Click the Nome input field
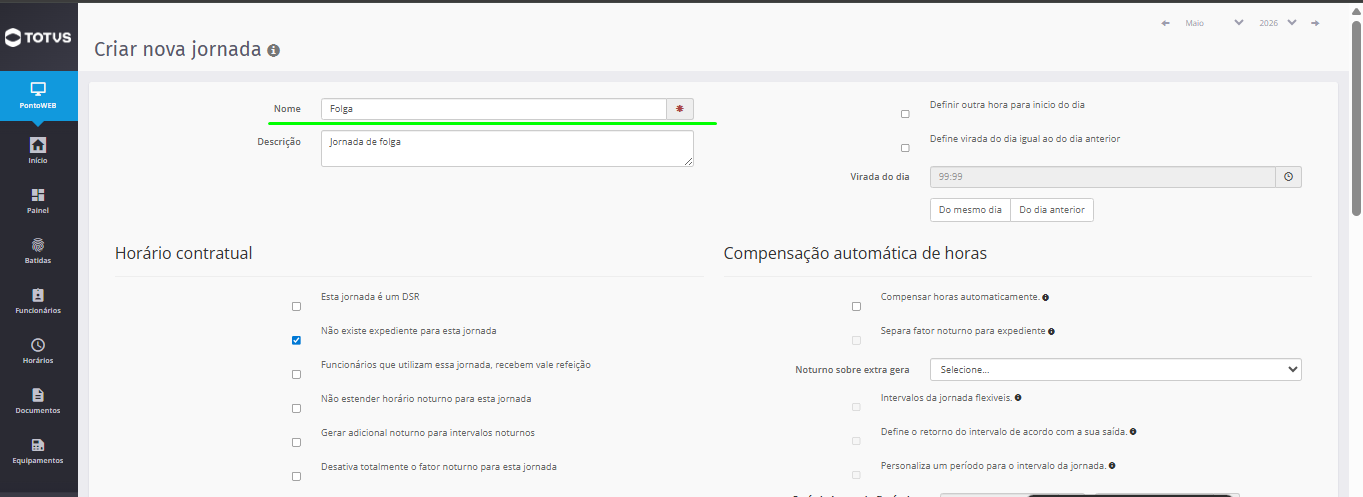Screen dimensions: 1363x497 point(494,109)
